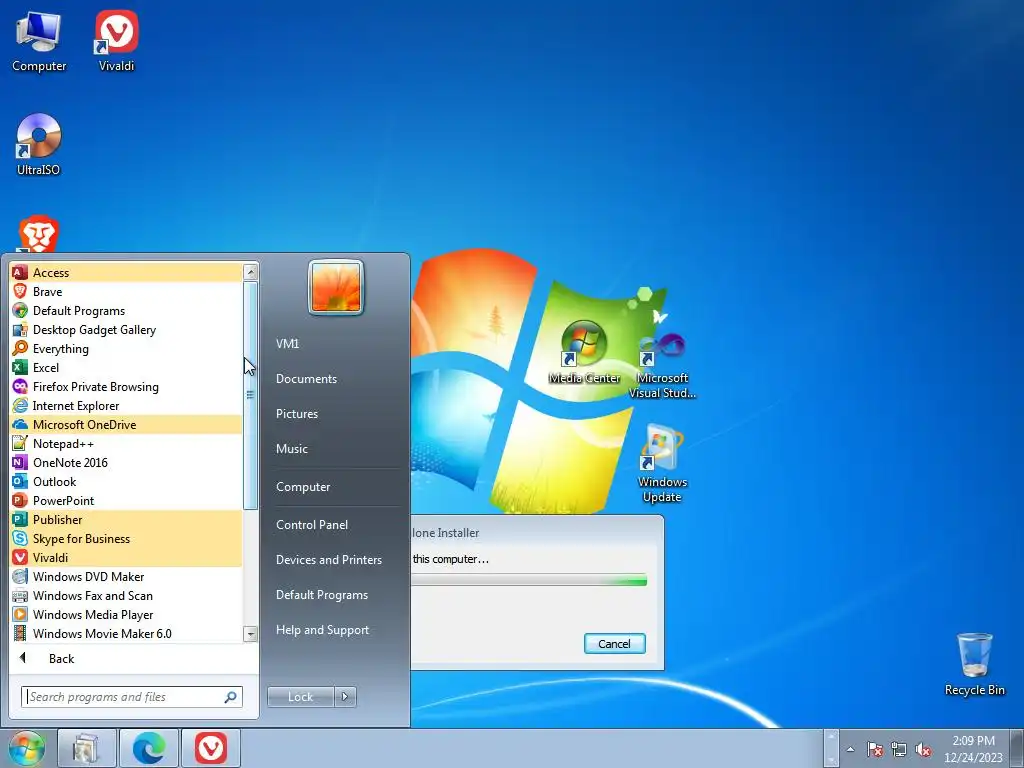Launch the Everything search program
Image resolution: width=1024 pixels, height=768 pixels.
[x=125, y=348]
